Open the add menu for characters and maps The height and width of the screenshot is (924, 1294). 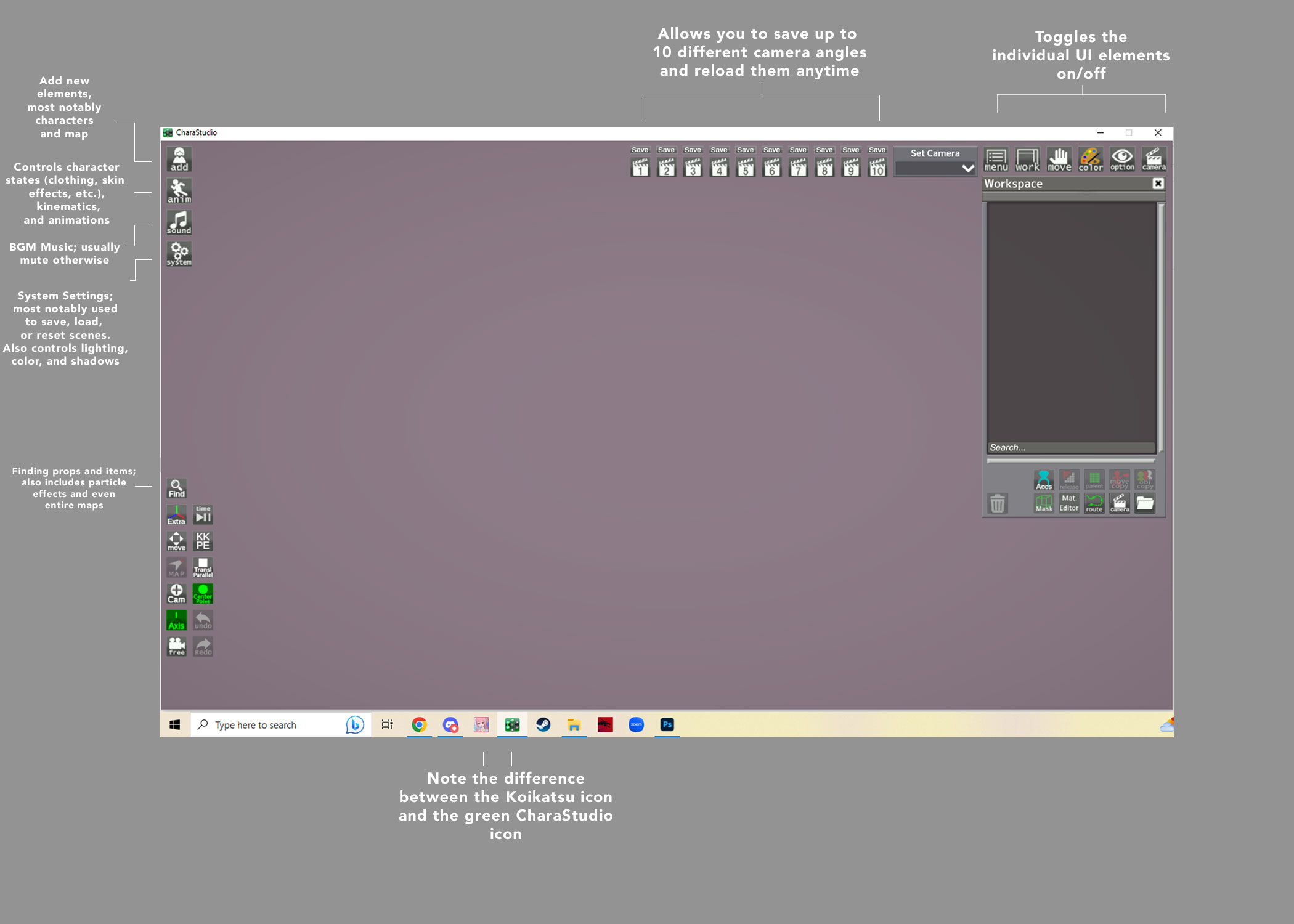click(179, 160)
